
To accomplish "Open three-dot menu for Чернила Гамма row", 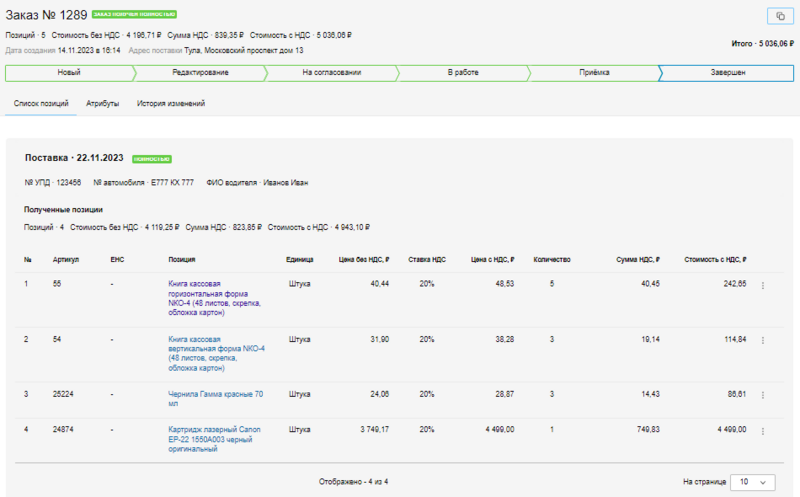I will pos(763,396).
